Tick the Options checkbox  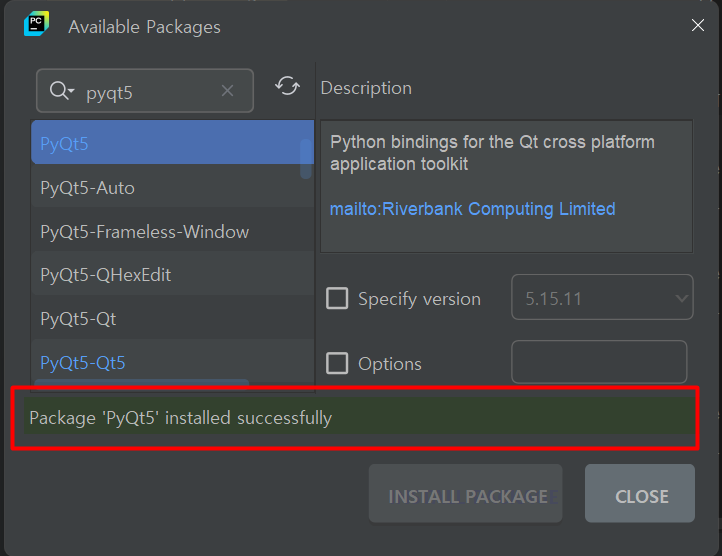tap(337, 363)
